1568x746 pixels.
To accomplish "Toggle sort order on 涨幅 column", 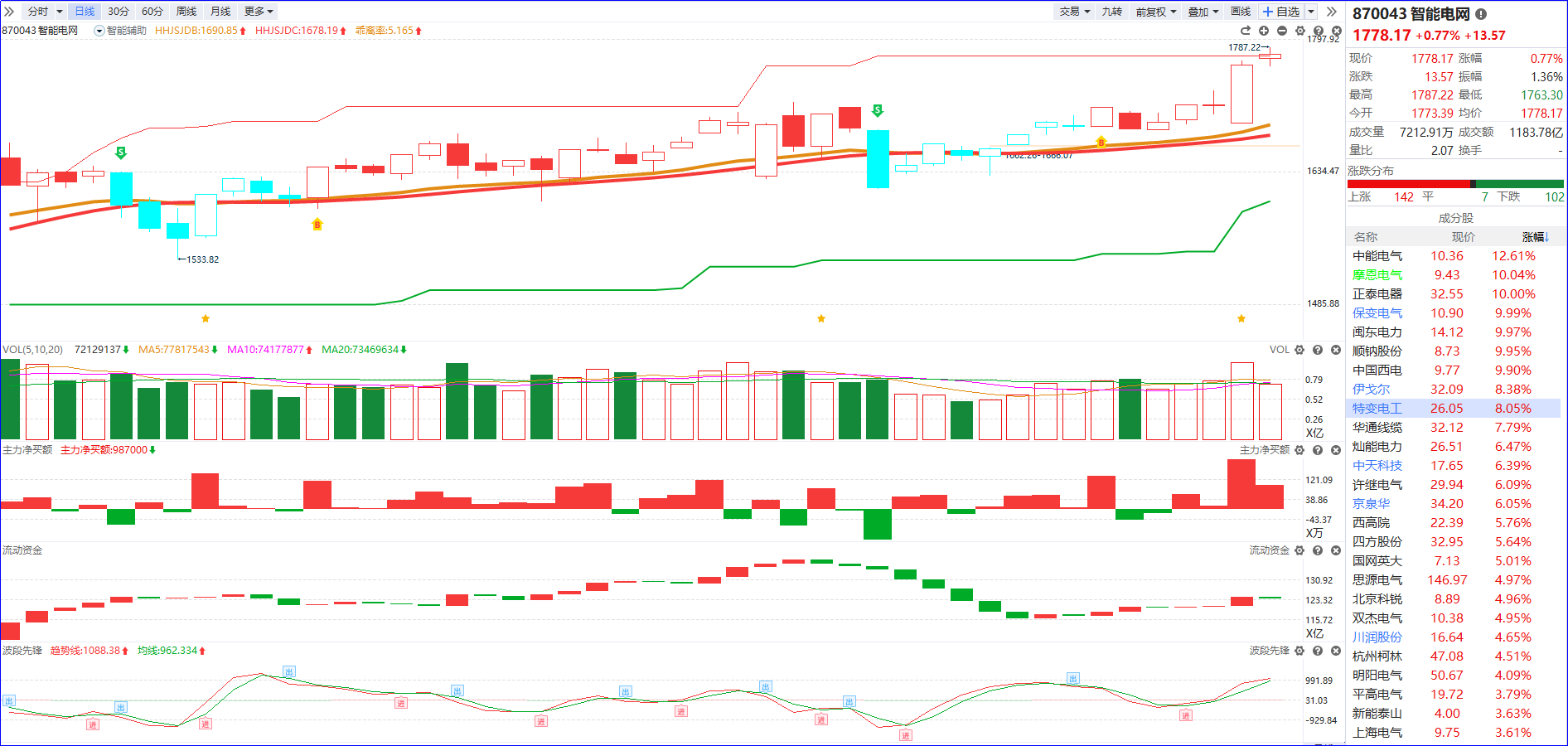I will coord(1535,237).
